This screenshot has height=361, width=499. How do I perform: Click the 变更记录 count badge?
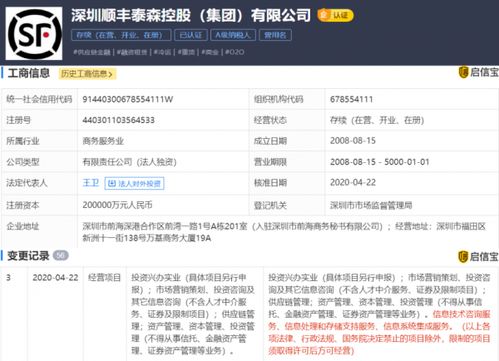tap(61, 255)
